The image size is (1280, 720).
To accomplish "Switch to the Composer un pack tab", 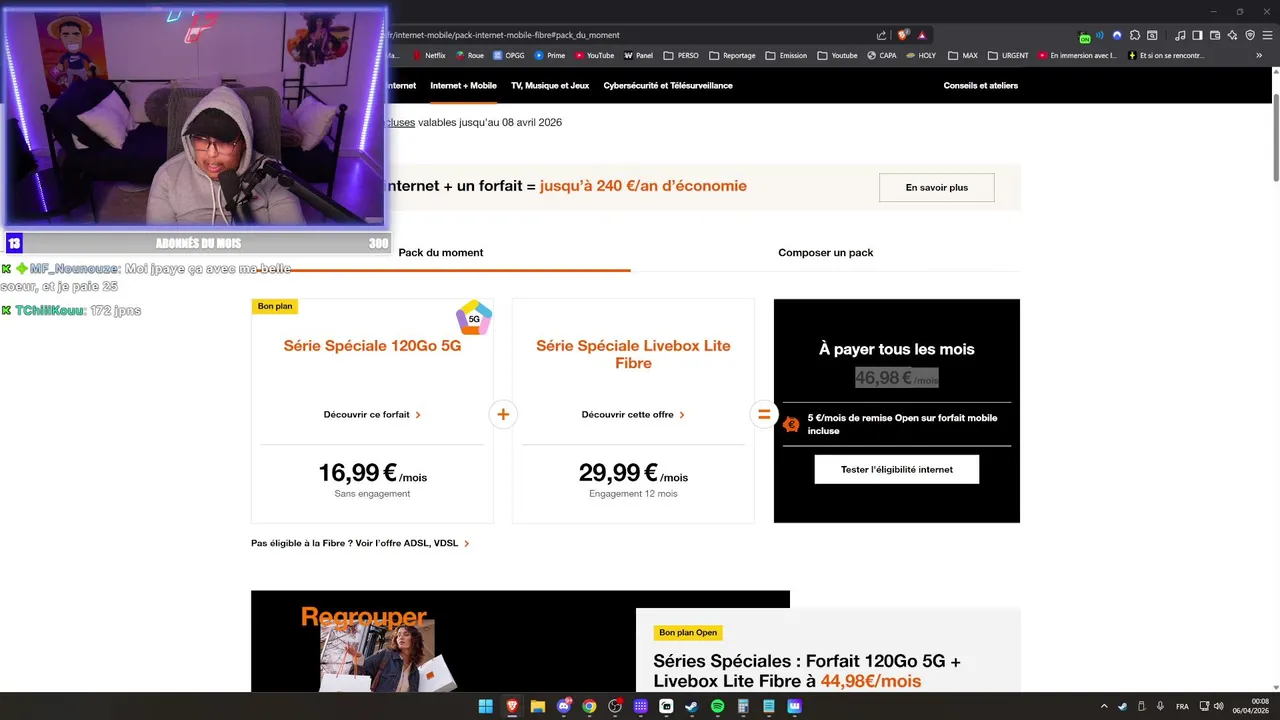I will pos(826,252).
